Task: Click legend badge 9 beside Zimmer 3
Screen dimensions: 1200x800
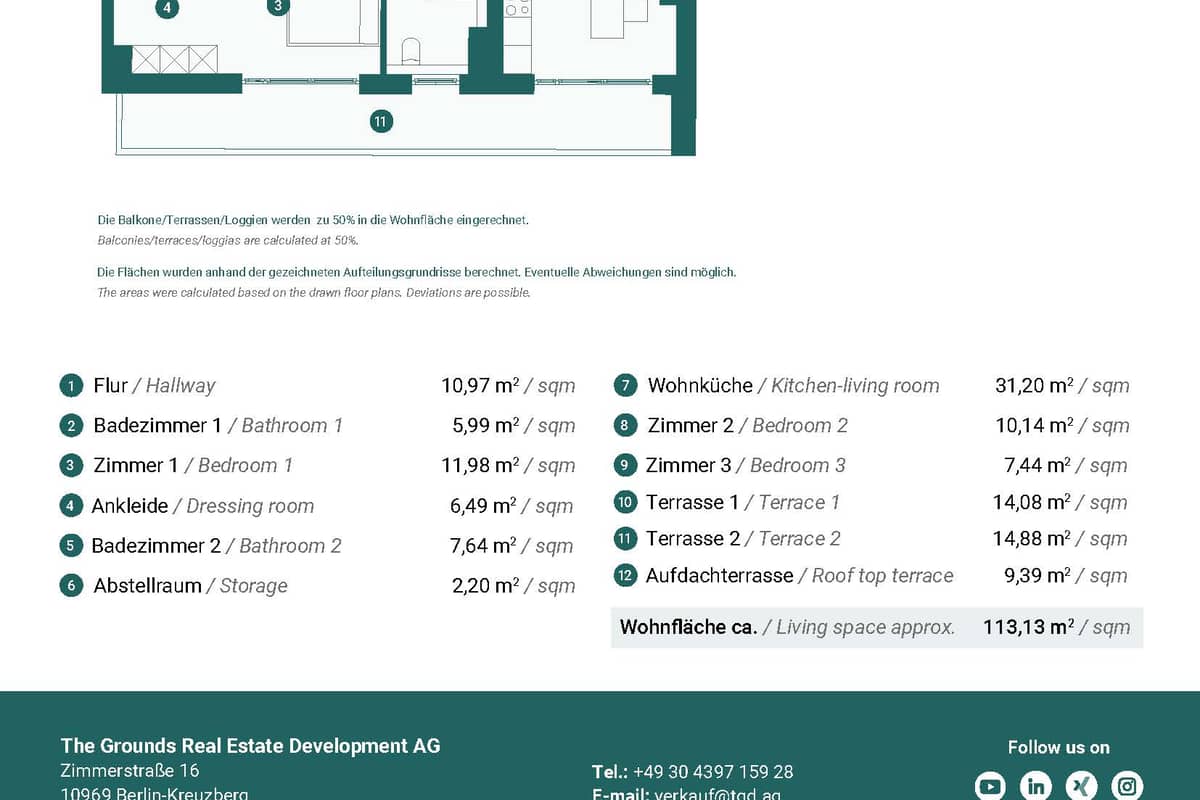Action: coord(625,466)
